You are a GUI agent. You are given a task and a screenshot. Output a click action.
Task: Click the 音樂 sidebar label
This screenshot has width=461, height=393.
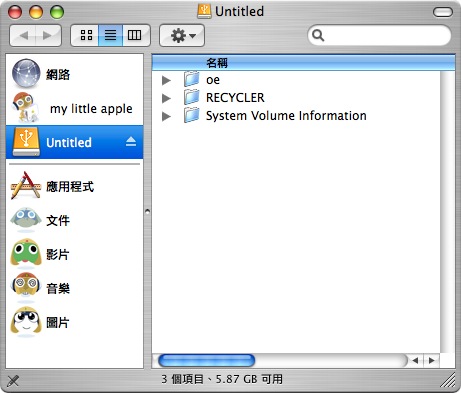pyautogui.click(x=58, y=288)
